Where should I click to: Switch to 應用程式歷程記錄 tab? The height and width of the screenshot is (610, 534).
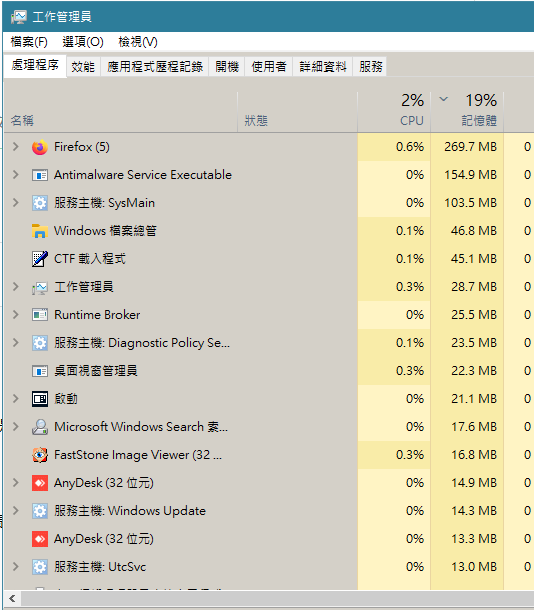click(x=155, y=67)
